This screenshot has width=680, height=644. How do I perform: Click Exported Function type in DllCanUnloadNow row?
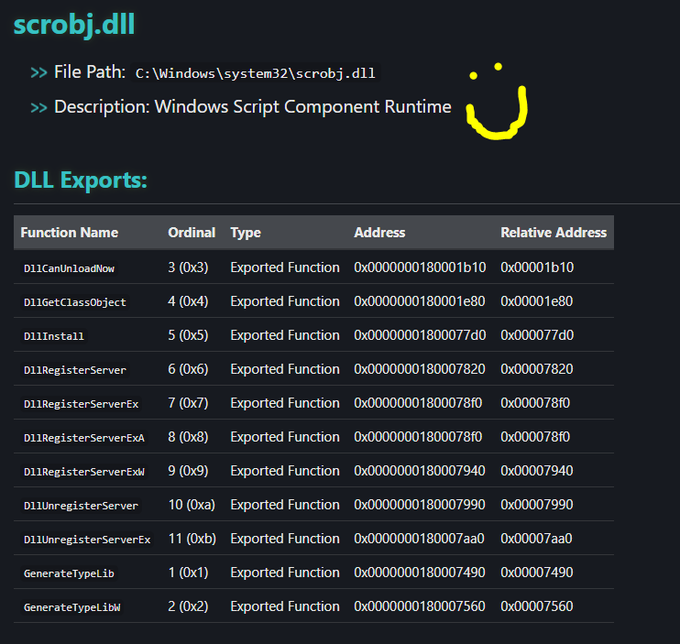pyautogui.click(x=285, y=267)
